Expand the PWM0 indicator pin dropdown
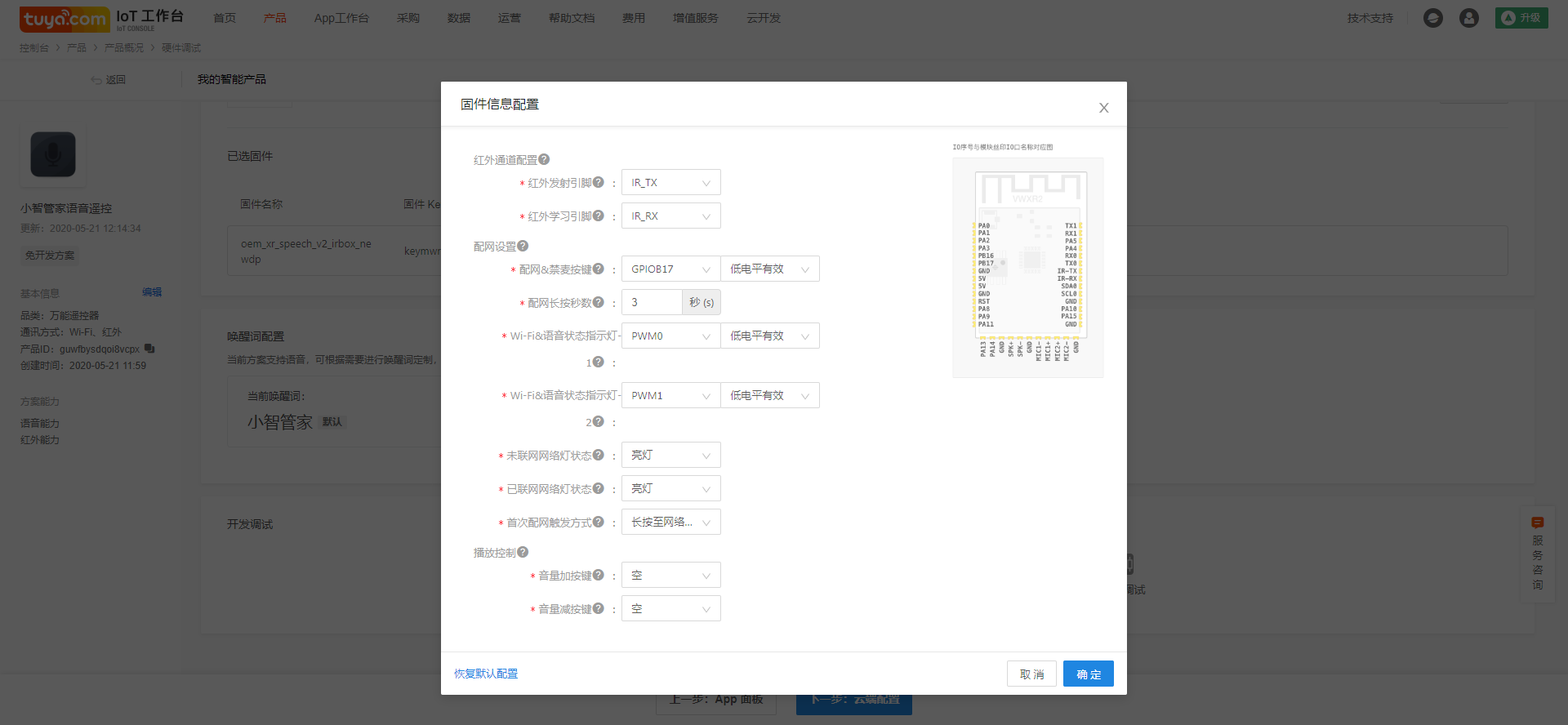The image size is (1568, 725). (x=670, y=336)
